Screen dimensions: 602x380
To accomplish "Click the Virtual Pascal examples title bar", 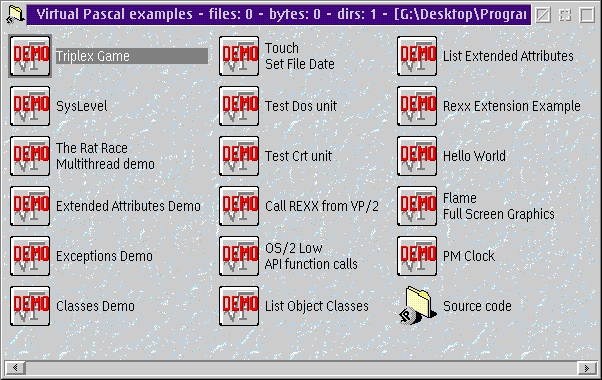I will click(279, 15).
